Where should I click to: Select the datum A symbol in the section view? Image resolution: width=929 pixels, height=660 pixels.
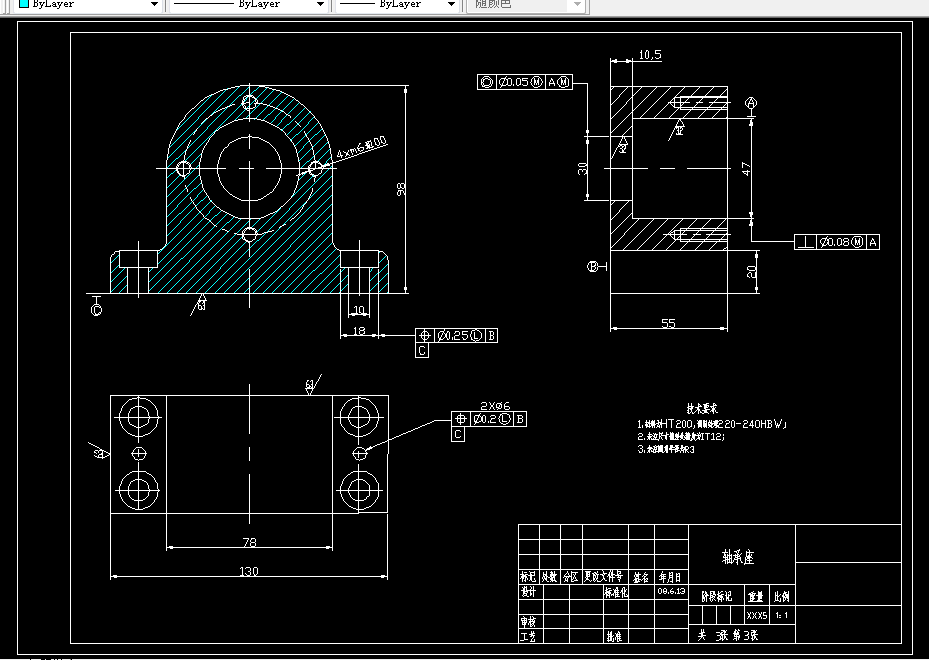click(751, 103)
